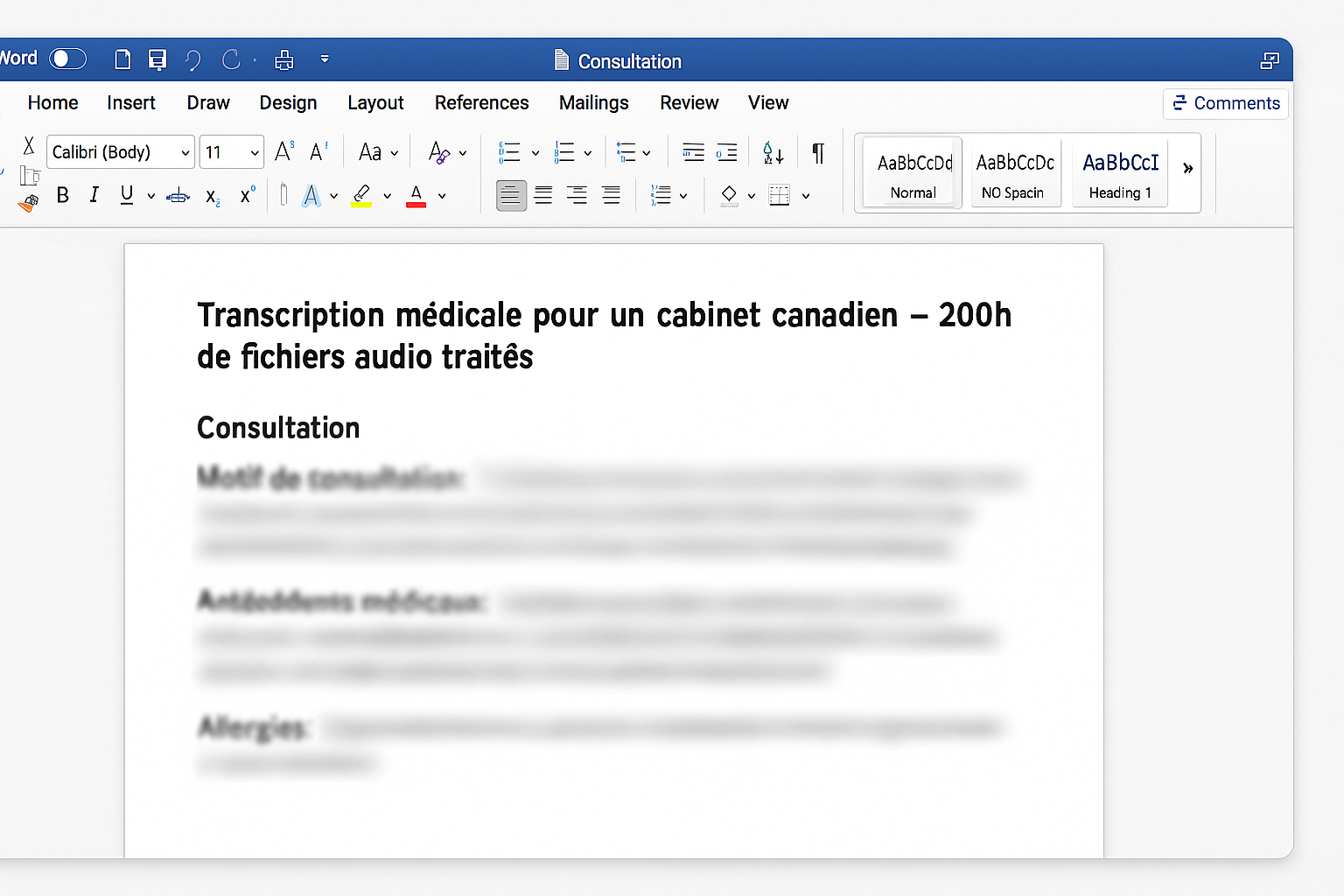Toggle the AutoSave switch in the title bar
Viewport: 1344px width, 896px height.
[68, 59]
